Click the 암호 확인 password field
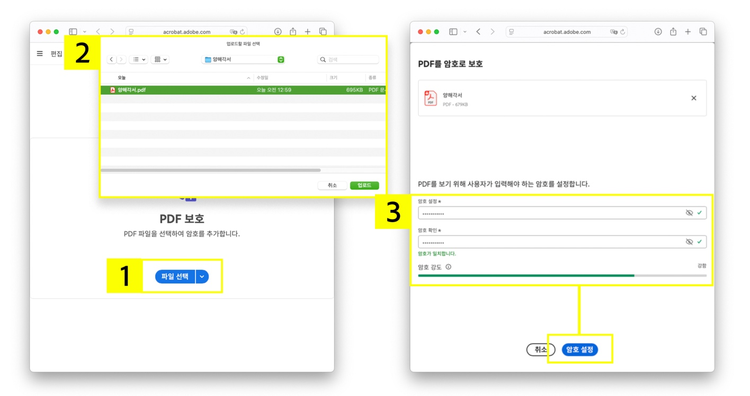The width and height of the screenshot is (750, 396). pyautogui.click(x=562, y=242)
